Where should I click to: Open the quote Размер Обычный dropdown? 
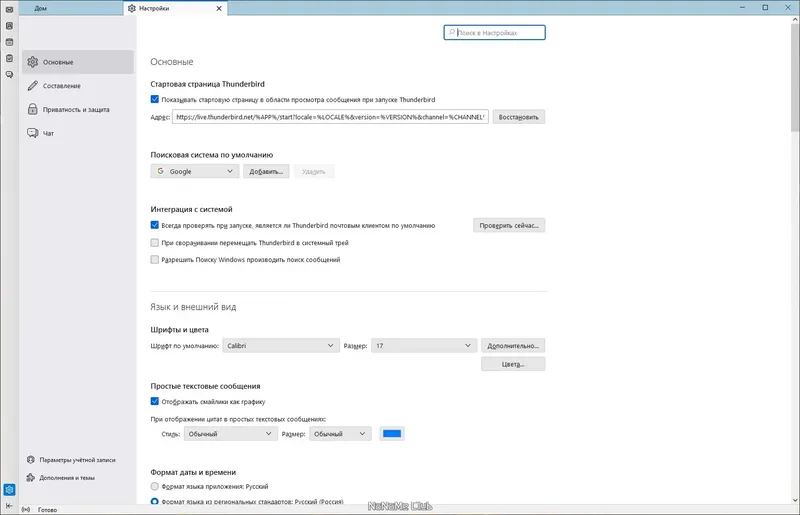(340, 434)
